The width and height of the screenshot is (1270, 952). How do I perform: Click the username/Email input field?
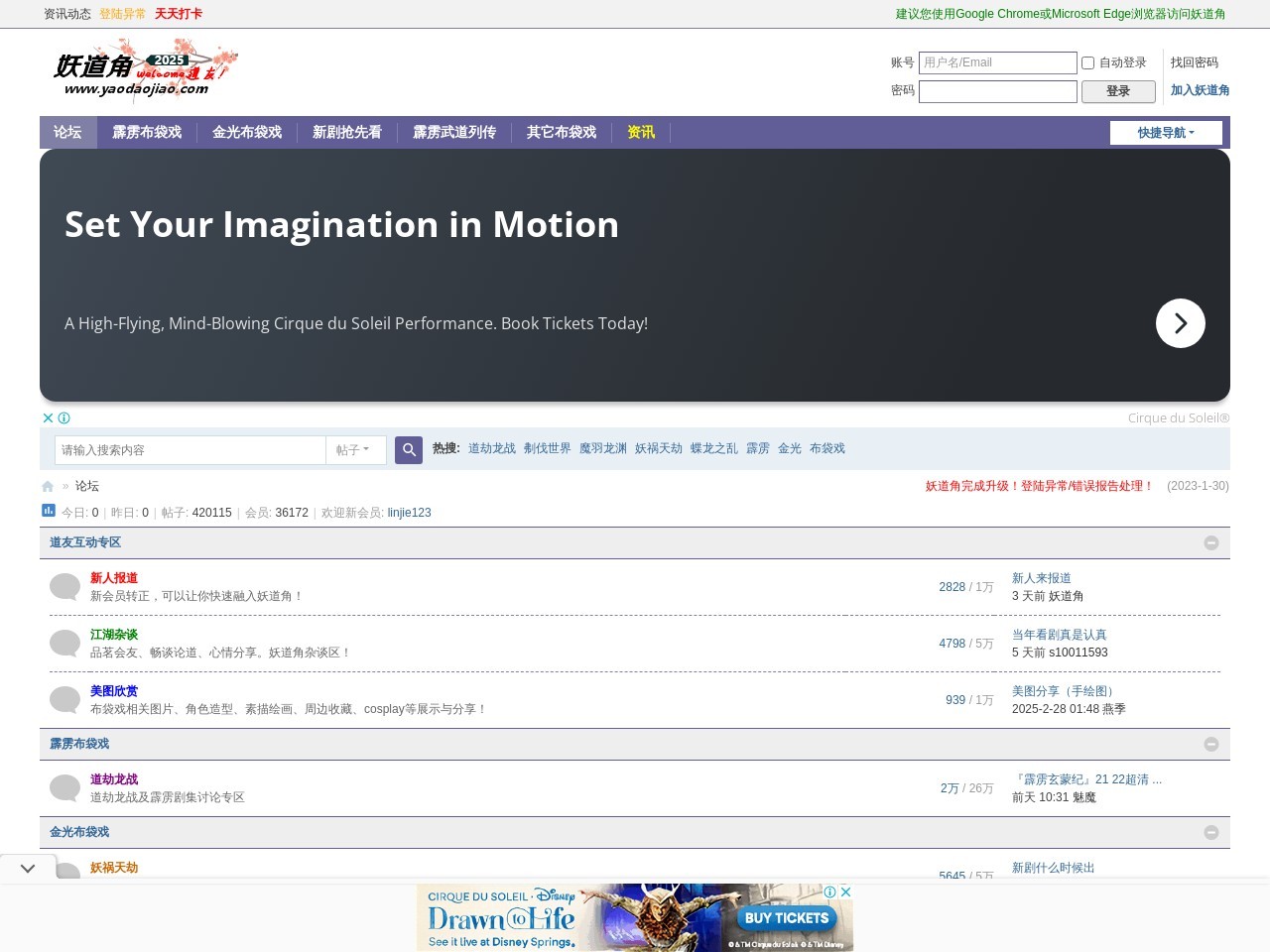[x=998, y=62]
